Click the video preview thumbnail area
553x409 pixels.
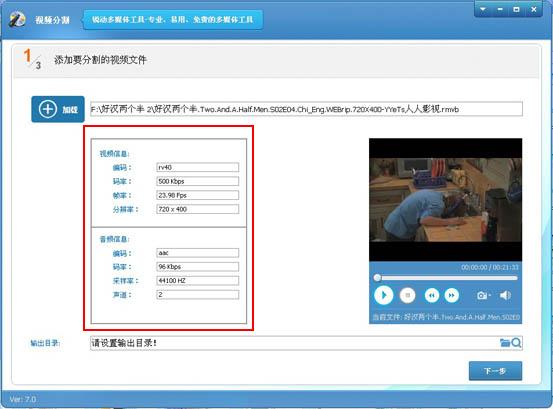coord(445,200)
